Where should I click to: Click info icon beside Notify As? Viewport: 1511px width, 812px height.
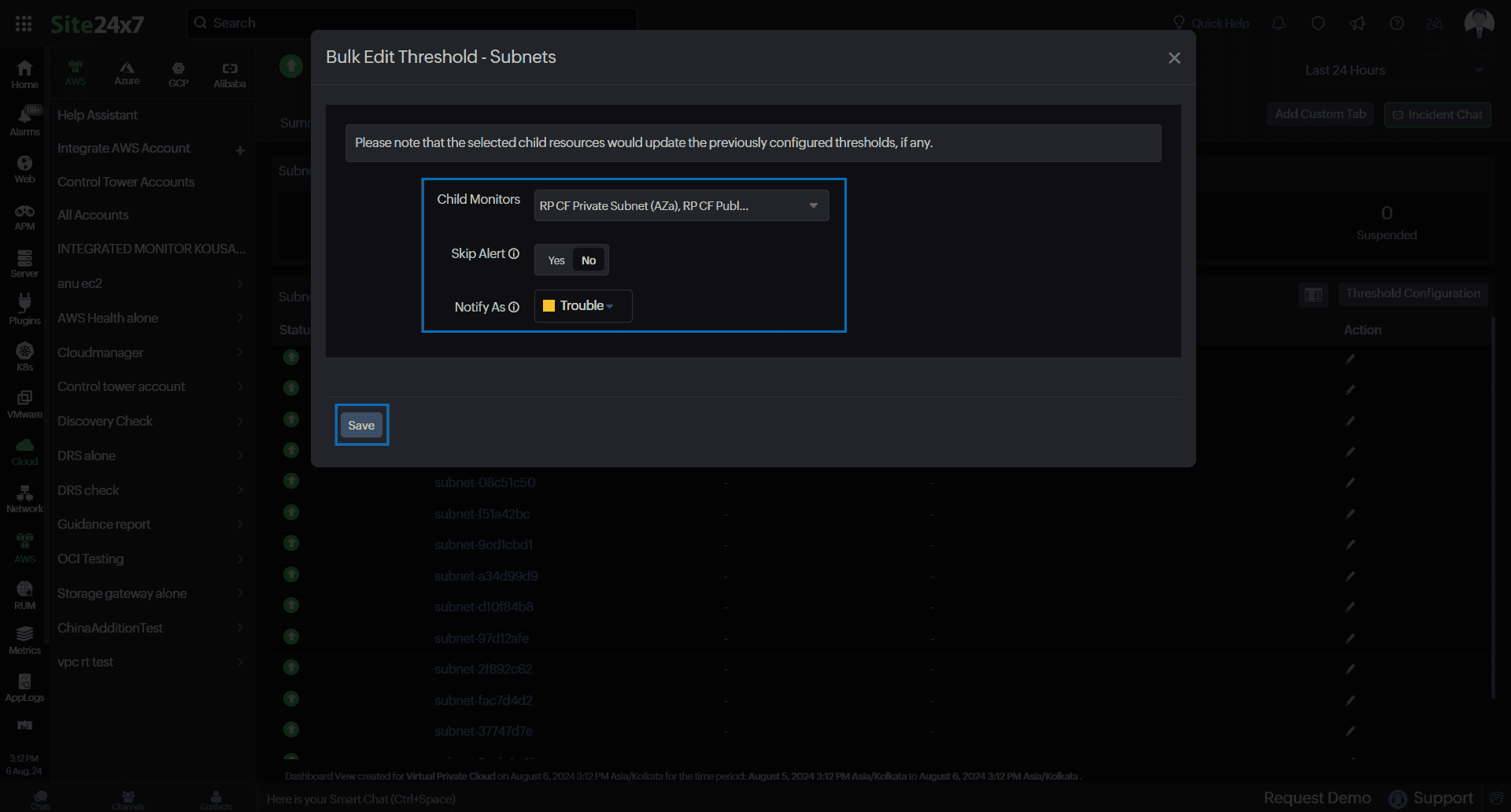click(514, 307)
